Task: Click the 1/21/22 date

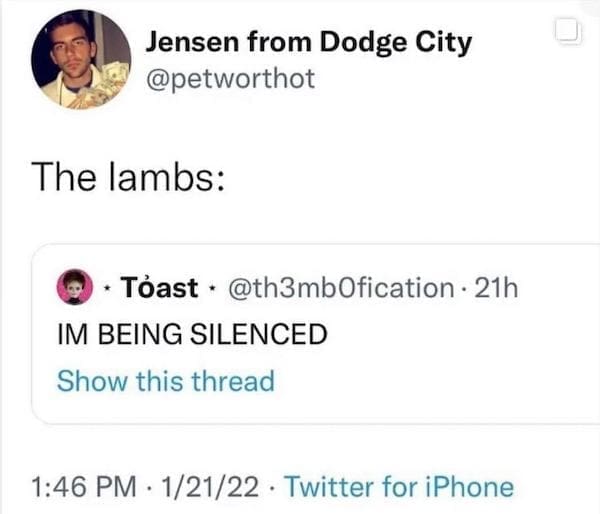Action: tap(210, 487)
